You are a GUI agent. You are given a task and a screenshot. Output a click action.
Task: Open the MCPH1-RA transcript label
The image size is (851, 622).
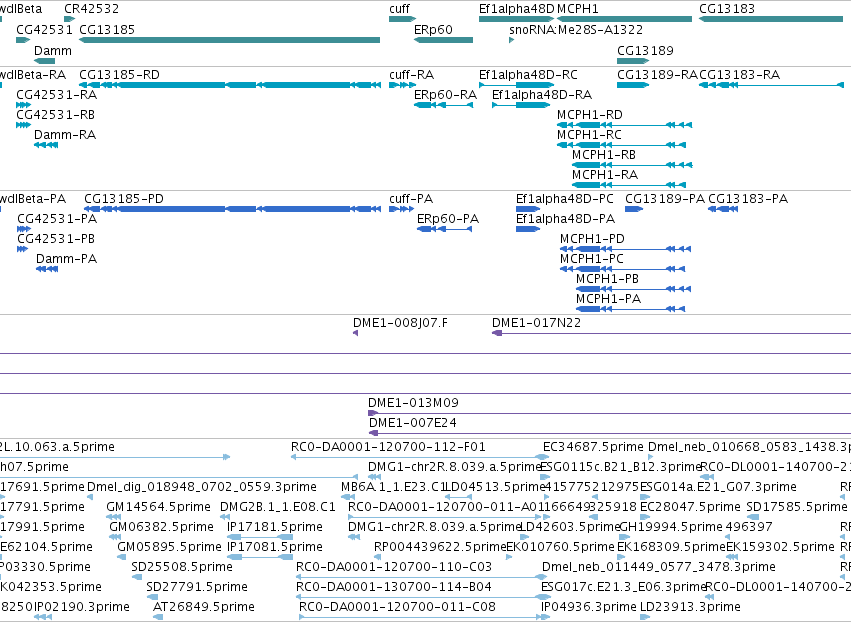(605, 175)
